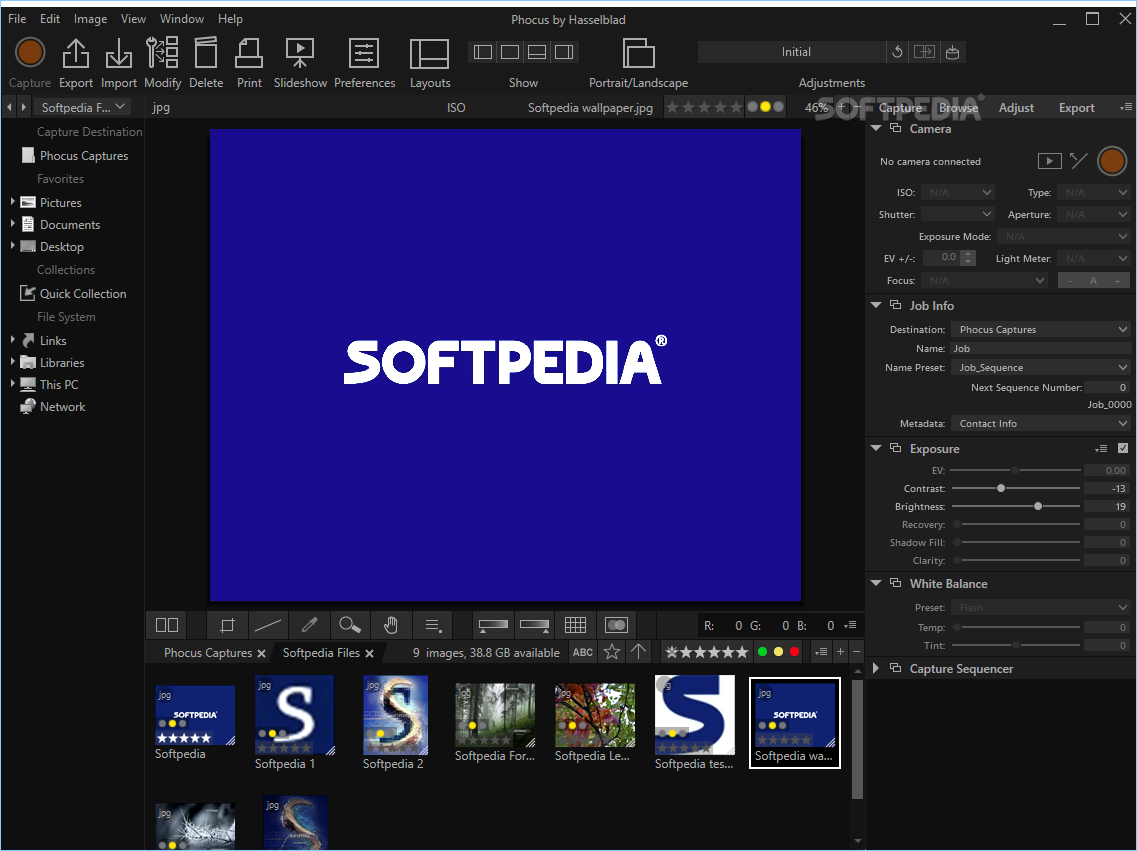The image size is (1137, 851).
Task: Toggle the green color label filter
Action: [x=762, y=652]
